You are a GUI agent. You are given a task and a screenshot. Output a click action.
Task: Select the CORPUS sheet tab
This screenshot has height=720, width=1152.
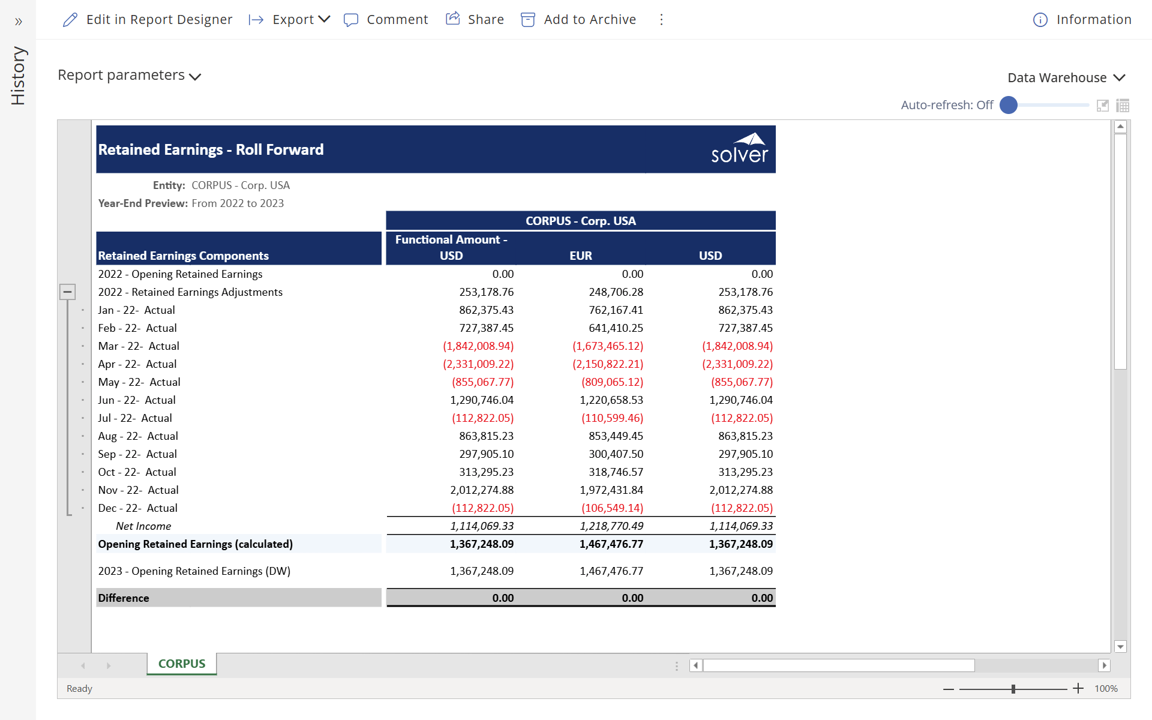coord(181,664)
